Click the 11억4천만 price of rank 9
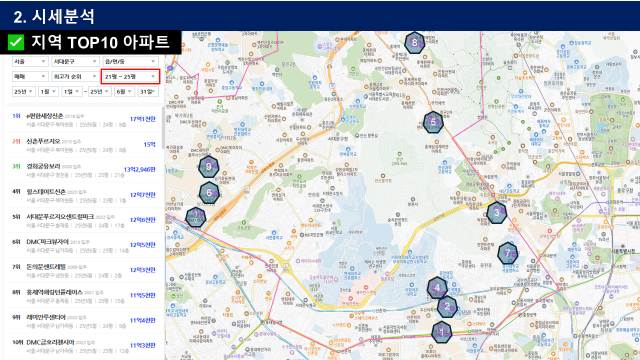This screenshot has height=360, width=640. pyautogui.click(x=143, y=320)
